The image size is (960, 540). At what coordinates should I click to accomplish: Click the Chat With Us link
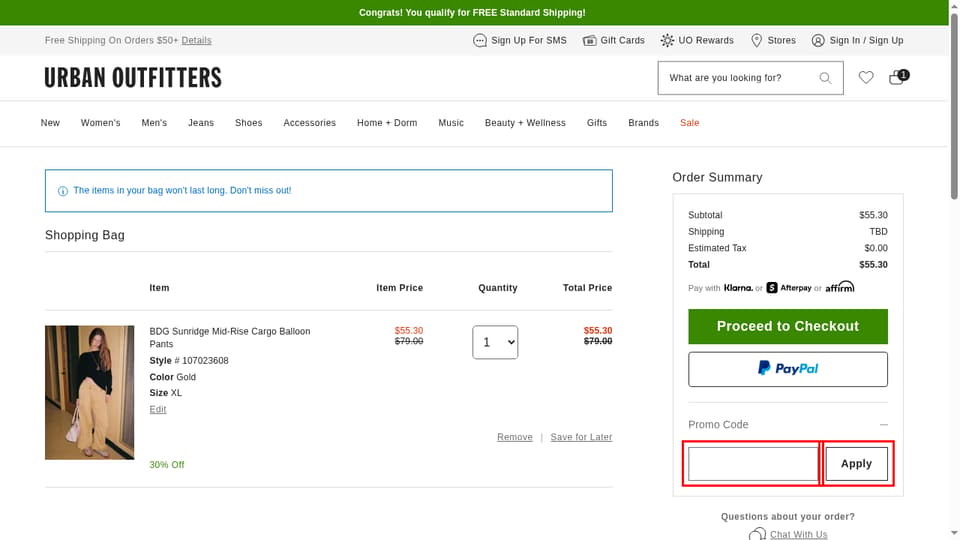(x=798, y=534)
